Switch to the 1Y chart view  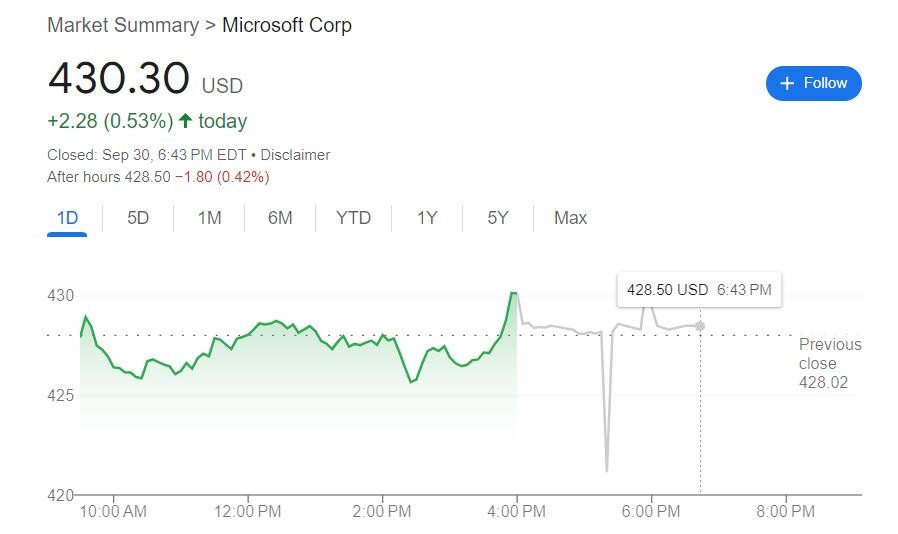coord(427,218)
